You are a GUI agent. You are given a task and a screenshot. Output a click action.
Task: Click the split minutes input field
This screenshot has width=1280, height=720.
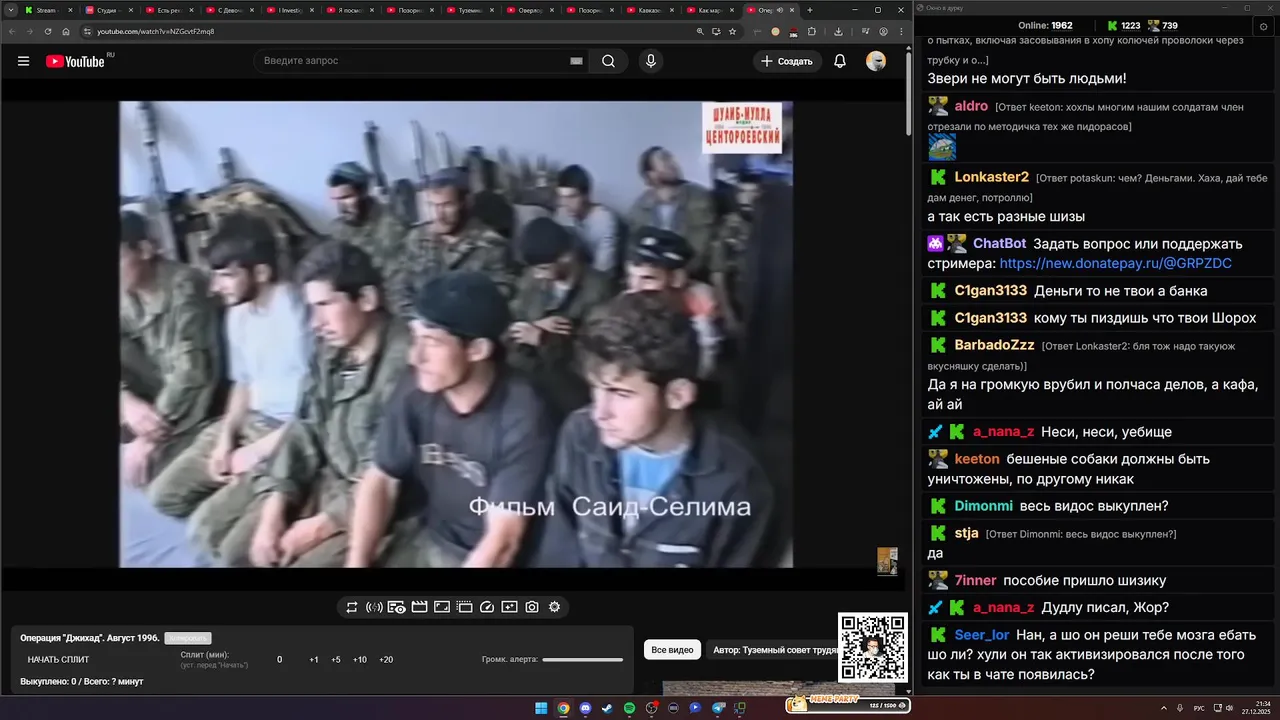click(279, 659)
